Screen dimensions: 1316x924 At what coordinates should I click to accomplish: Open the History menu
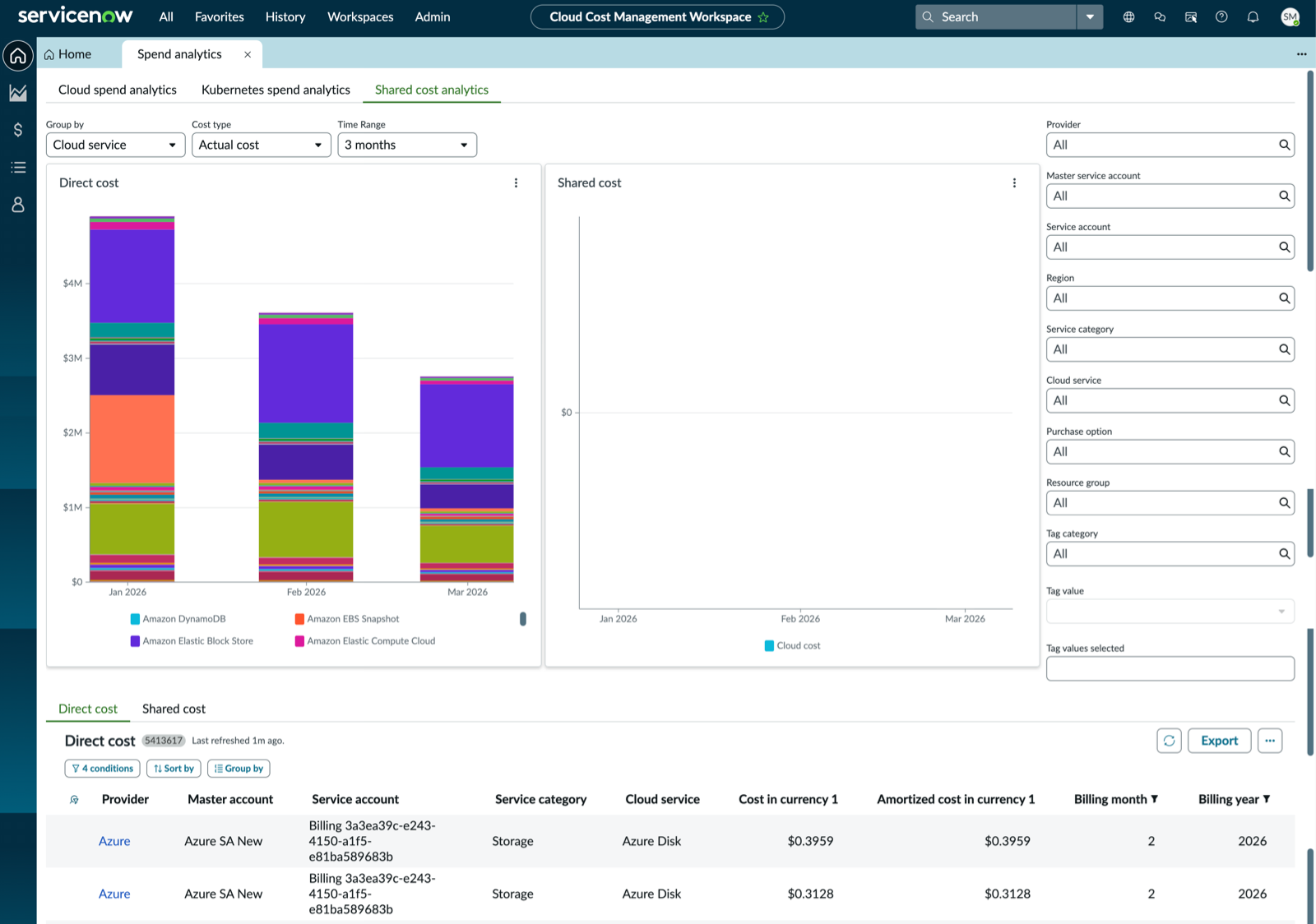click(285, 16)
